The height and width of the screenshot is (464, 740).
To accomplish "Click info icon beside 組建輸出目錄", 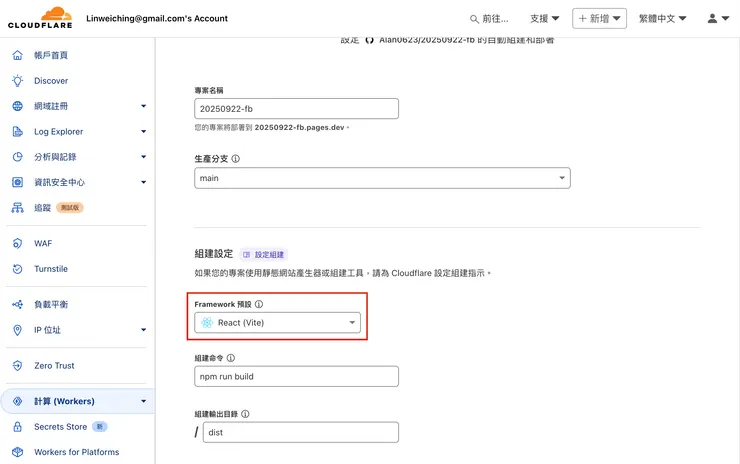I will [x=245, y=414].
